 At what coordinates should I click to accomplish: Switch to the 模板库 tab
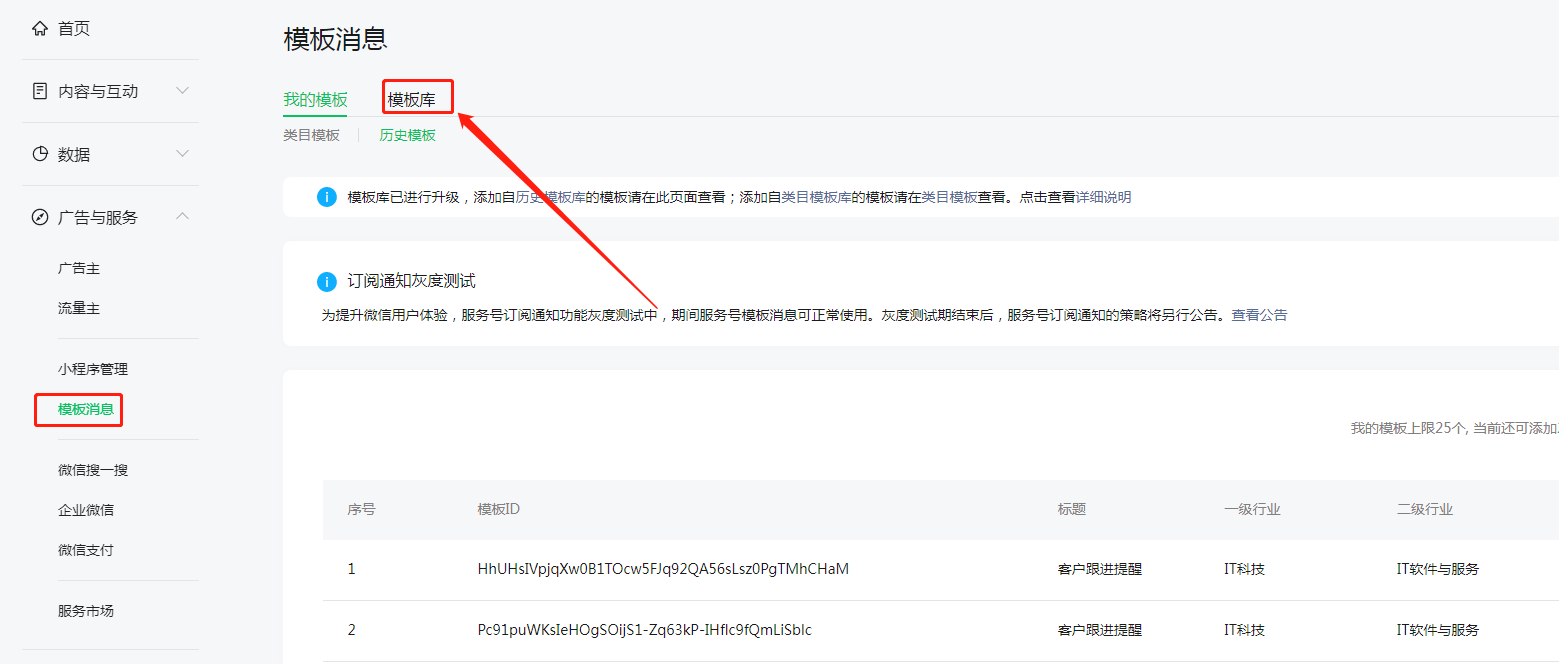[x=412, y=99]
